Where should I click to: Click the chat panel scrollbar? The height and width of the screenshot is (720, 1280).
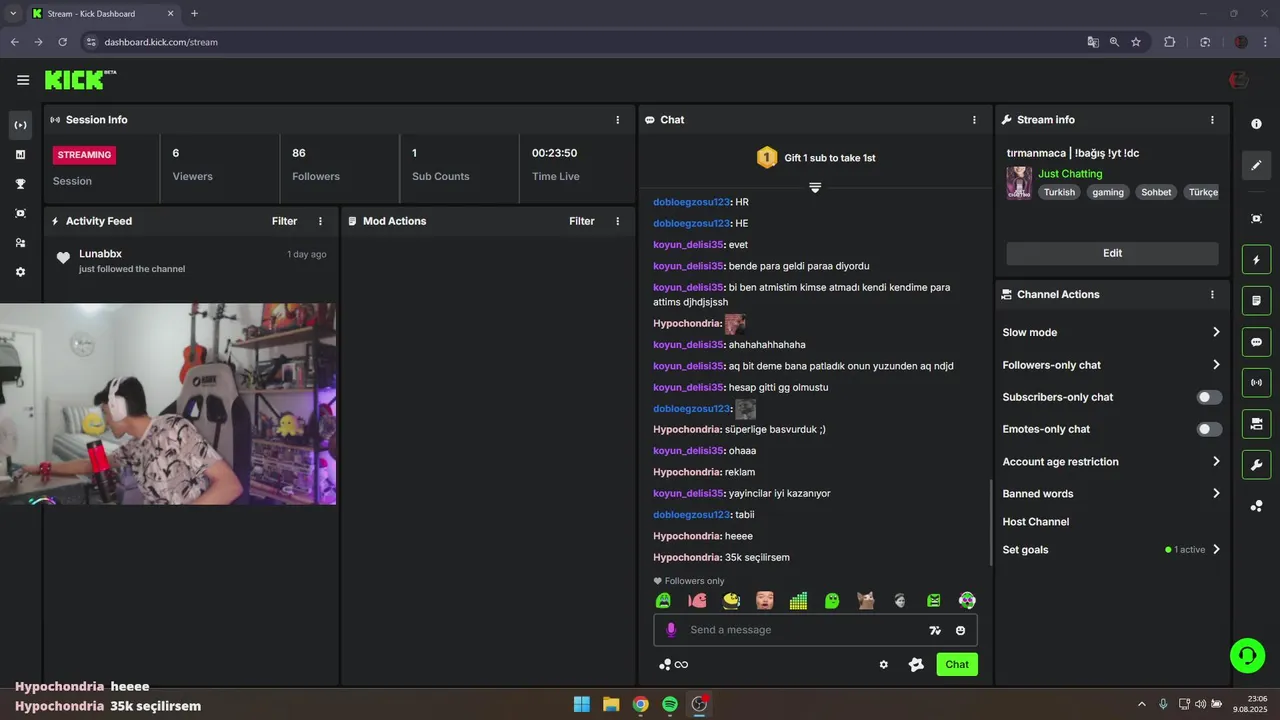coord(990,523)
